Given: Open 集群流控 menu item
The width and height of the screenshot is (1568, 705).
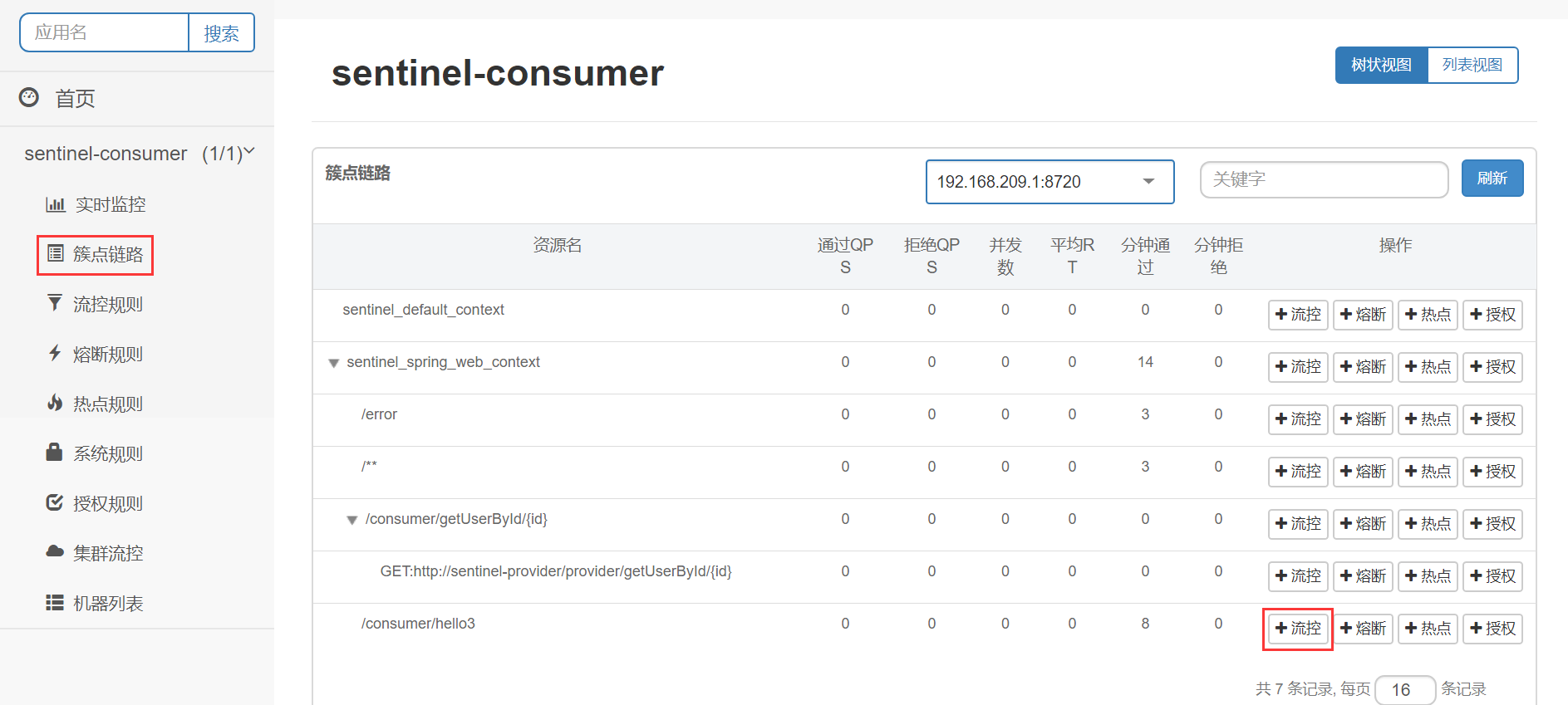Looking at the screenshot, I should (108, 553).
